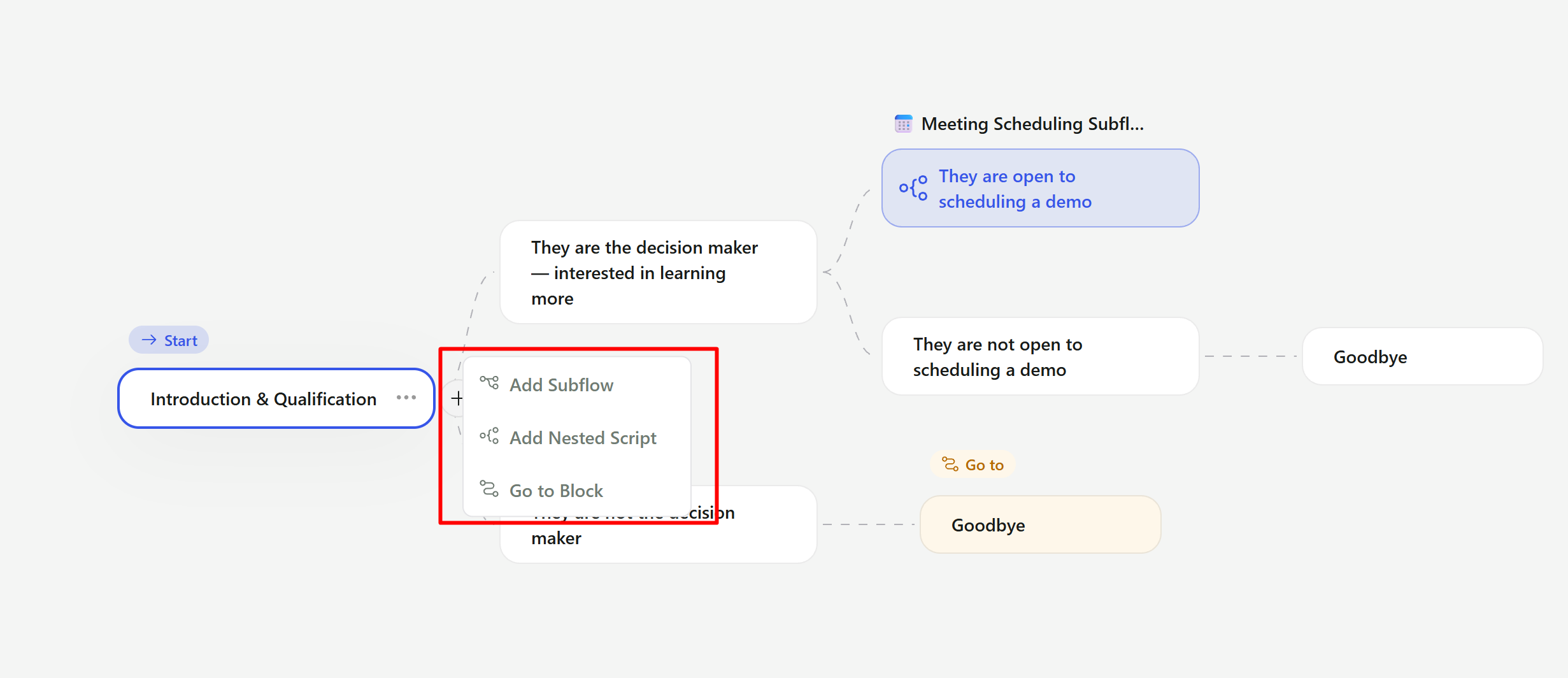
Task: Select the beige Goodbye block
Action: point(1041,524)
